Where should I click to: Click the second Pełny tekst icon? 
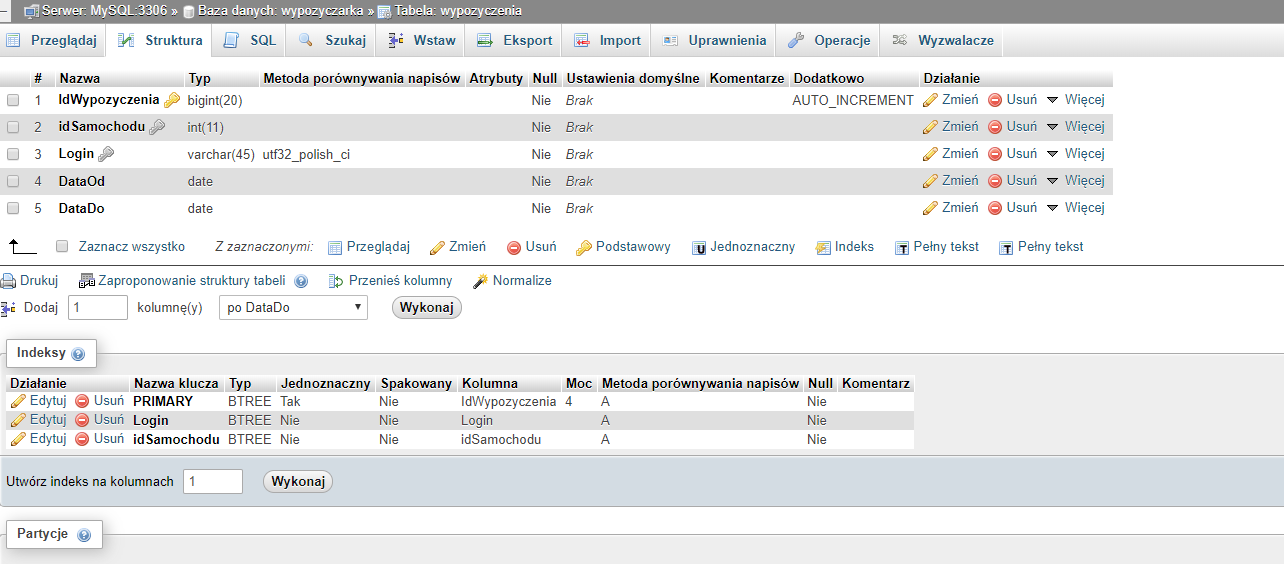[1007, 248]
